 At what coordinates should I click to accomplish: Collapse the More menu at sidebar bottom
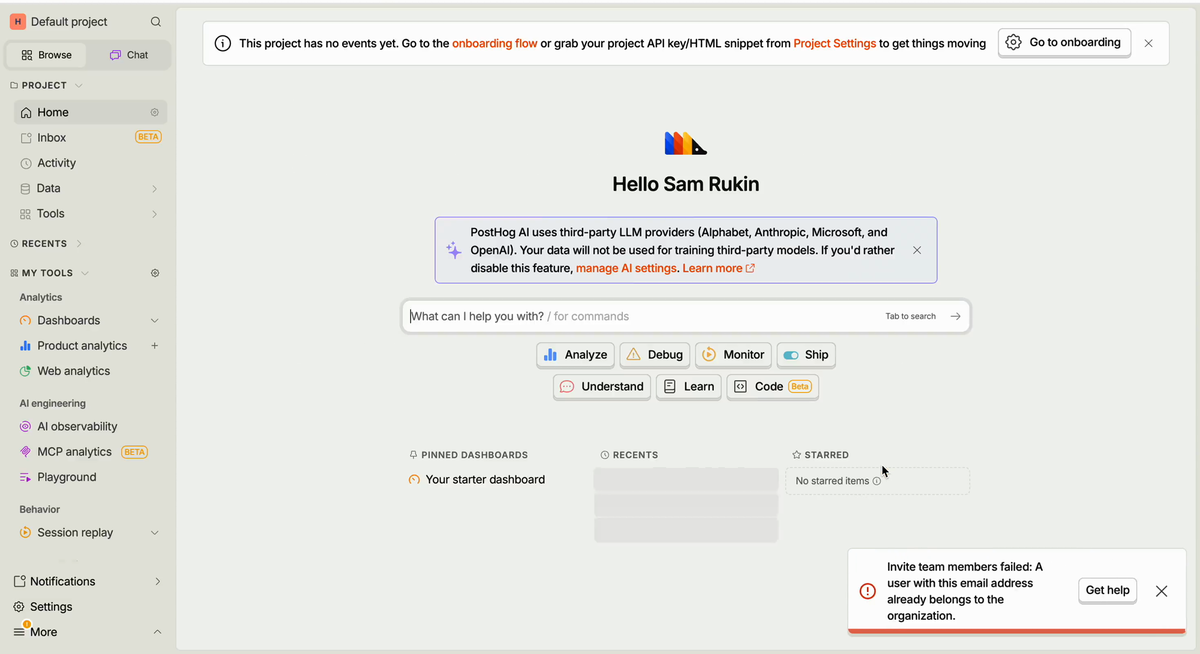(156, 632)
